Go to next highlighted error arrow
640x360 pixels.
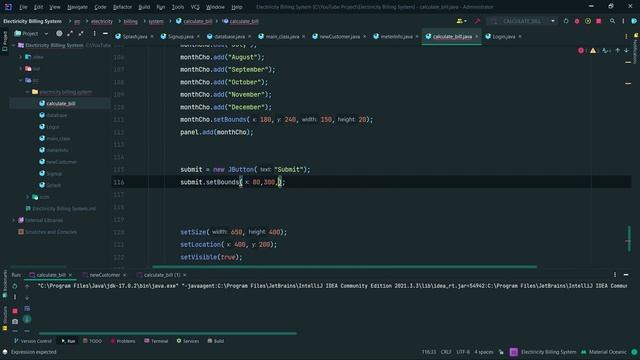pyautogui.click(x=626, y=51)
